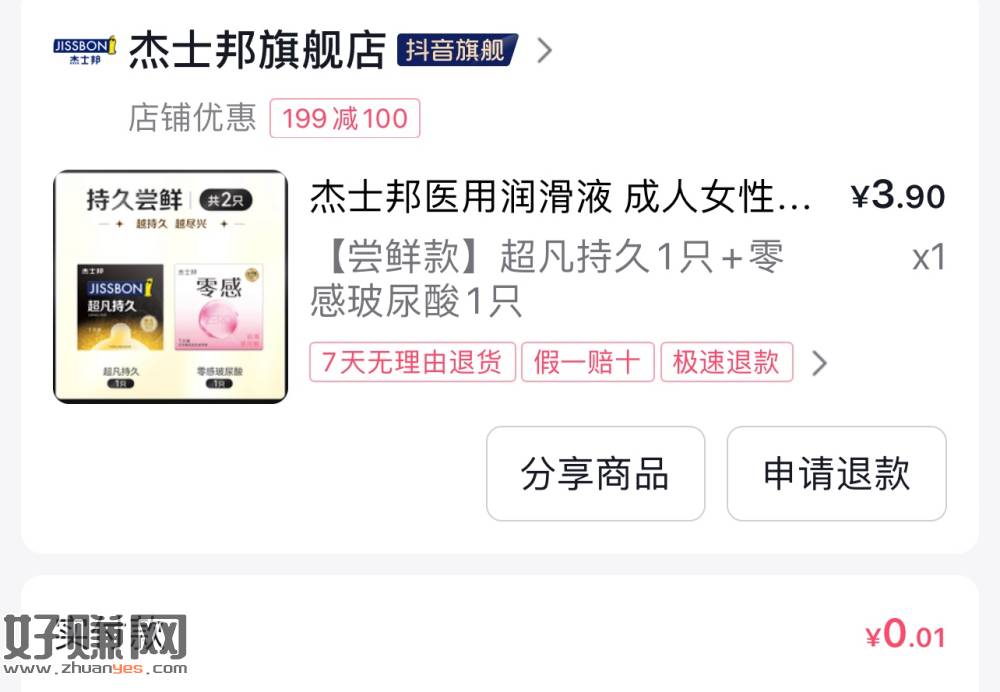Tap the black 超凡持久 box in thumbnail
This screenshot has width=1000, height=692.
pos(120,307)
